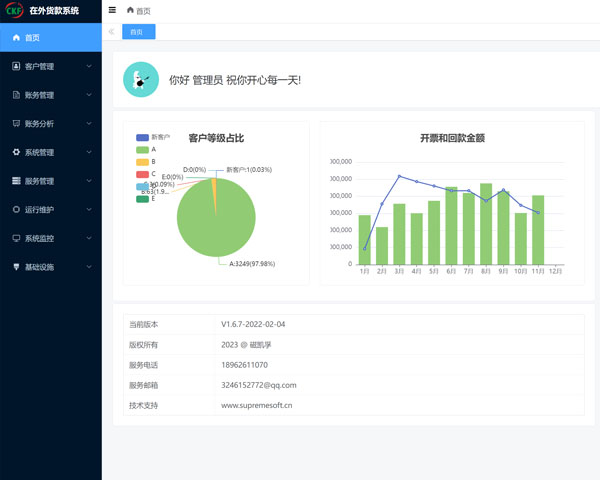
Task: Click the 服务管理 server icon
Action: click(x=16, y=182)
